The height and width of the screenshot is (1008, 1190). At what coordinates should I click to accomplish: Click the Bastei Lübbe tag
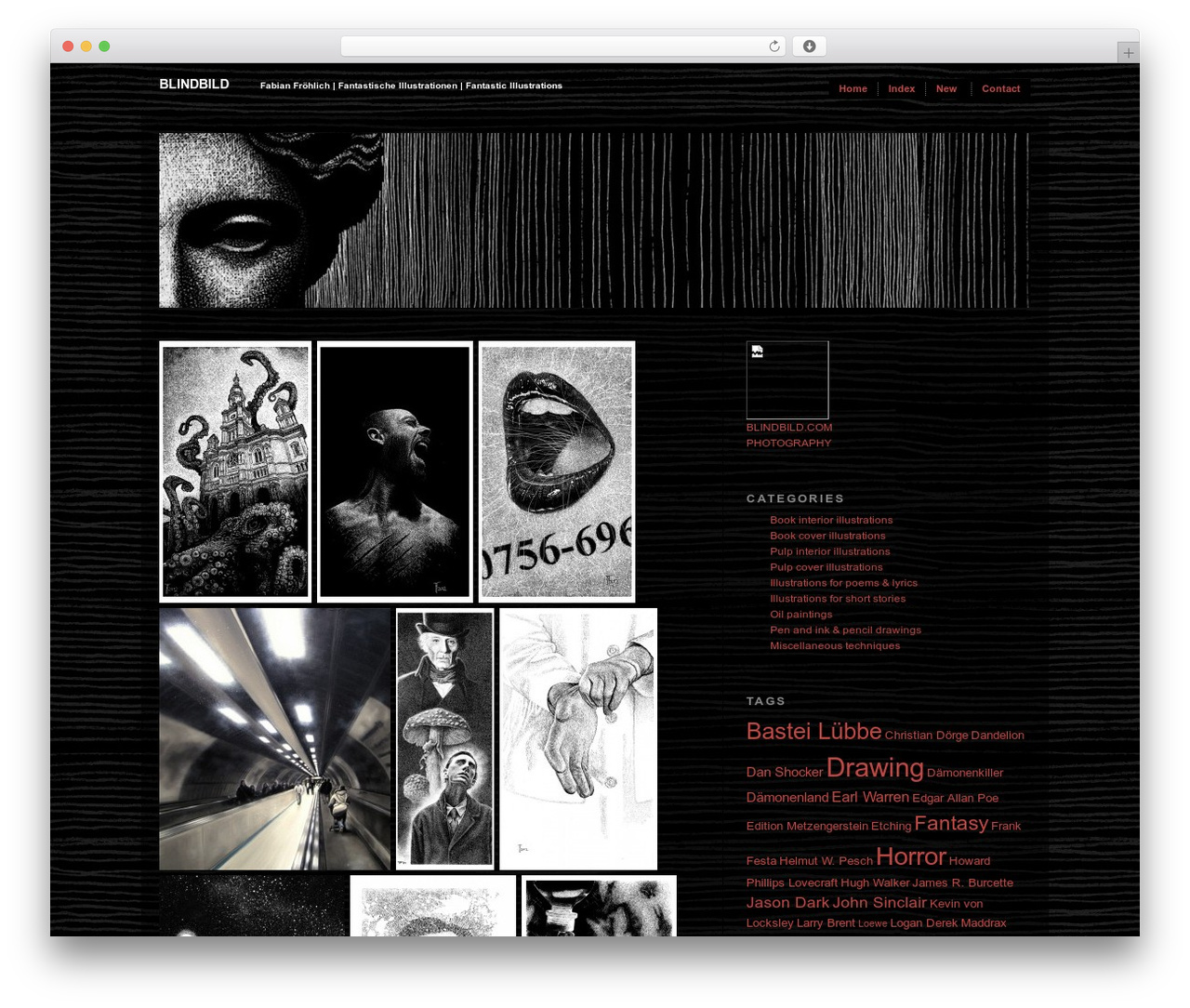point(813,732)
